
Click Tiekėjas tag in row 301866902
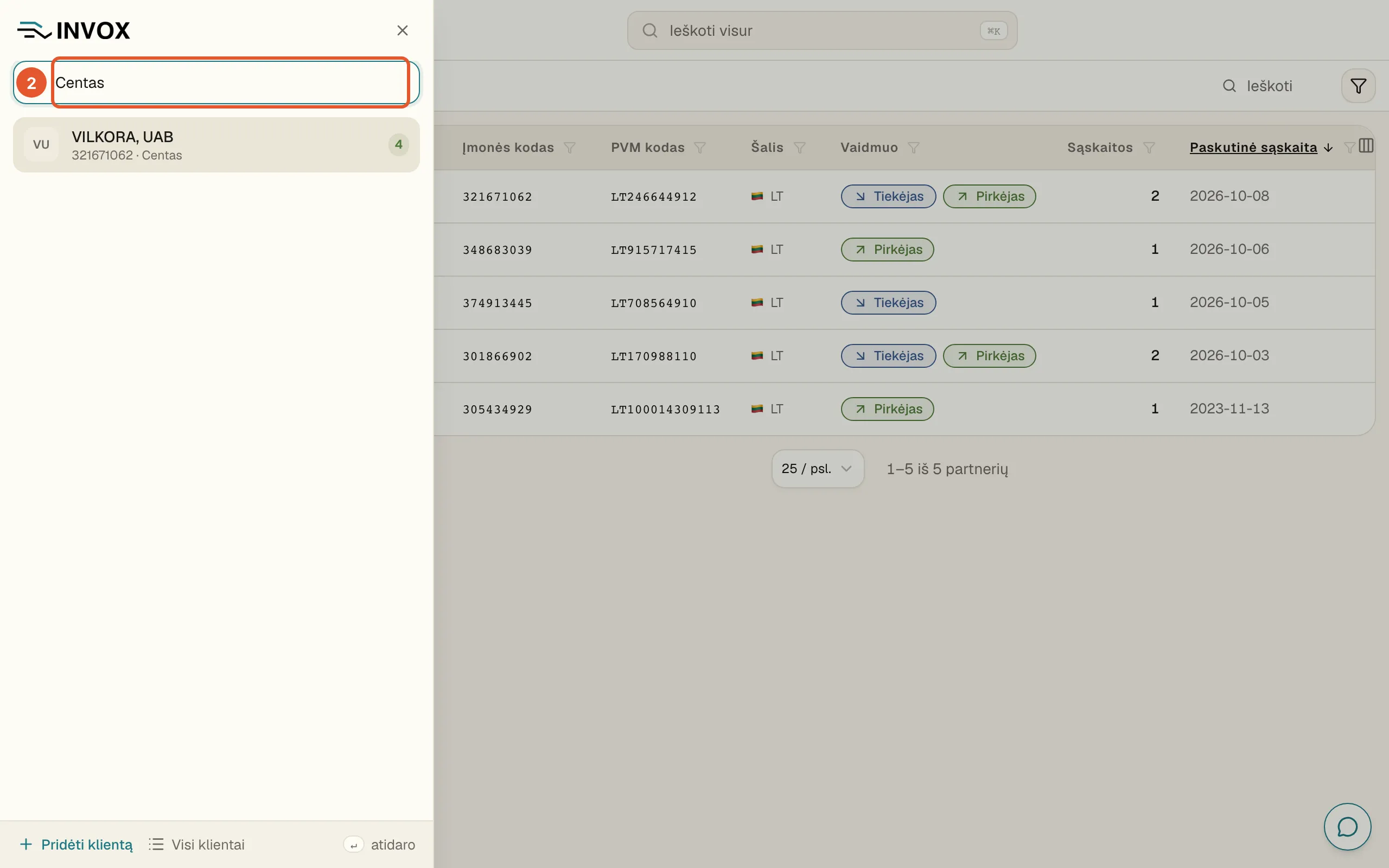(888, 356)
